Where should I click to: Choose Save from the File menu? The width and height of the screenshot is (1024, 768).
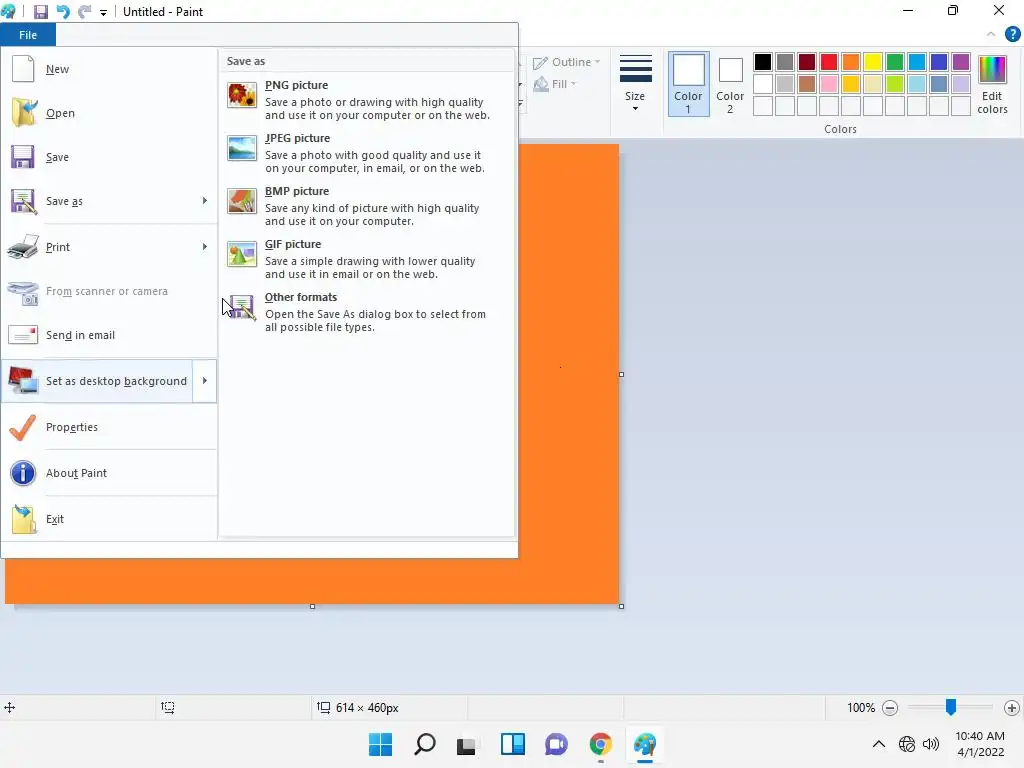click(x=109, y=157)
